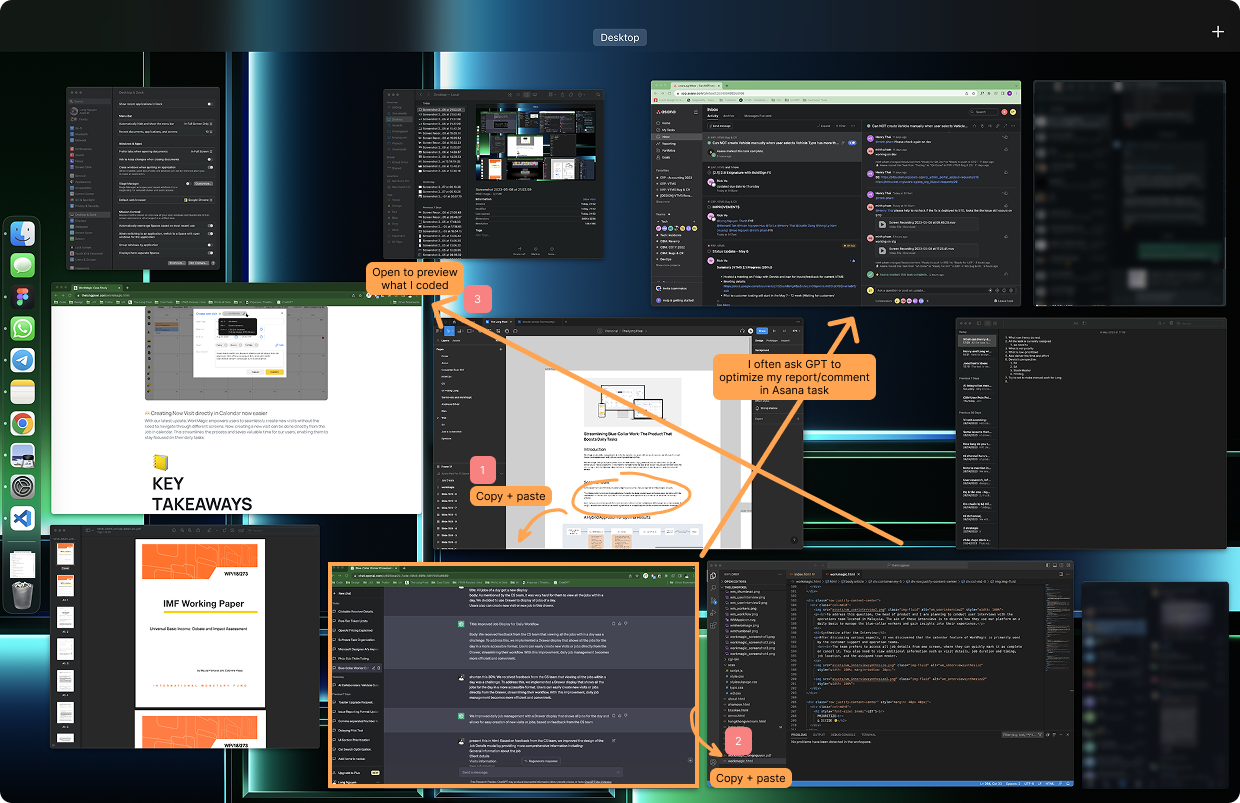Rename the Blue-Collar chat via the pencil icon
Screen dimensions: 1240x803
pos(373,668)
